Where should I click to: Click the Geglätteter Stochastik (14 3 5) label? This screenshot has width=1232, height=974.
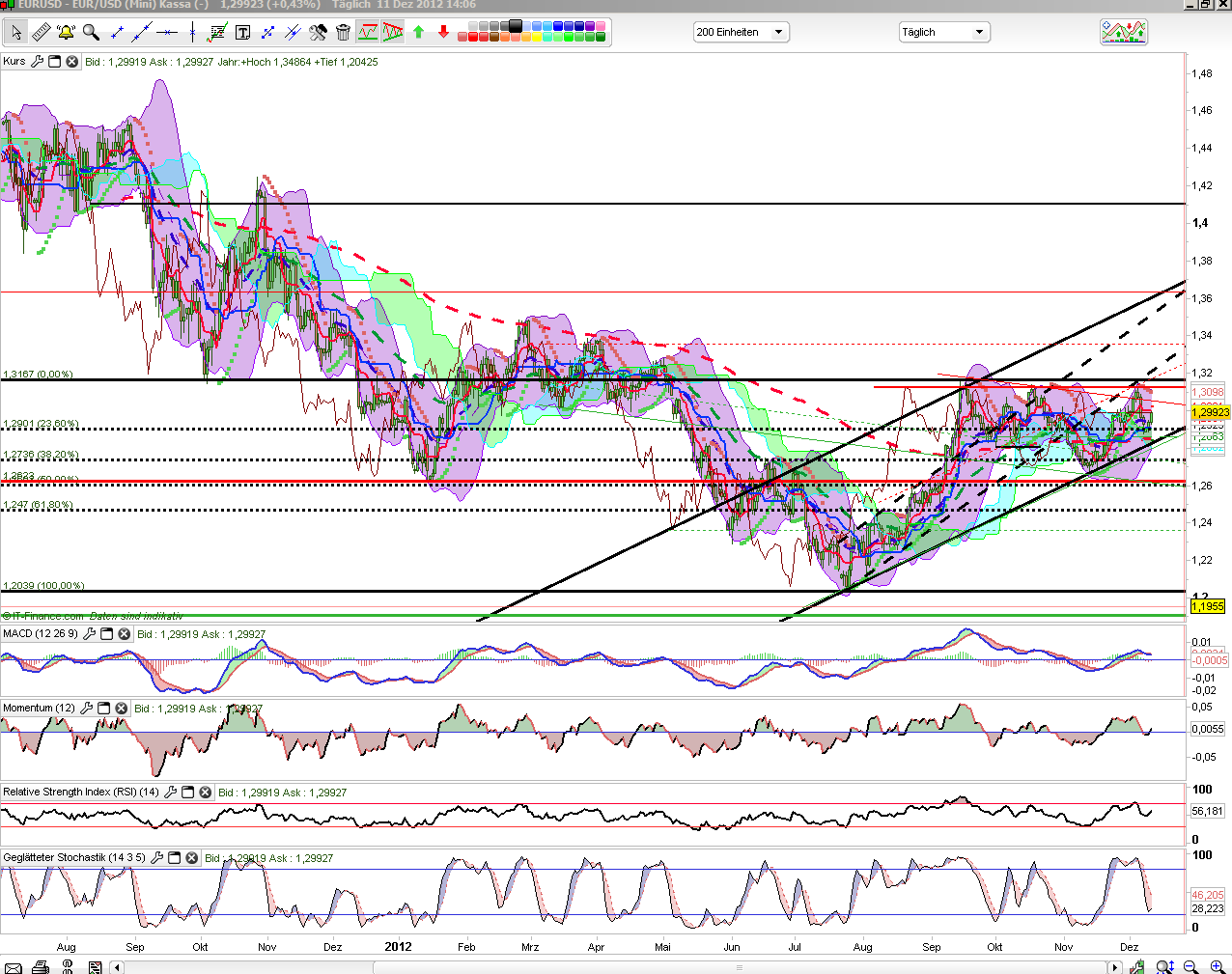coord(74,857)
